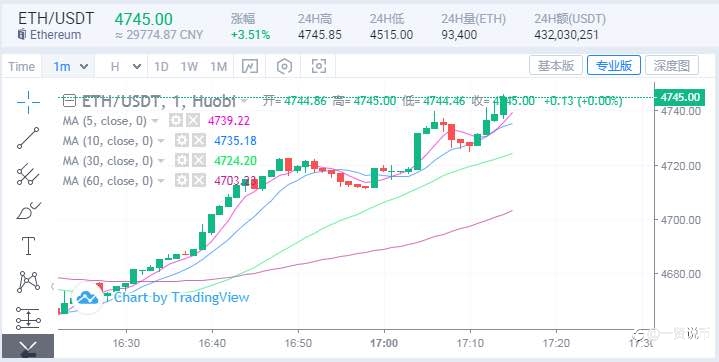This screenshot has width=719, height=362.
Task: Click the 4700.00 price axis label
Action: (x=681, y=220)
